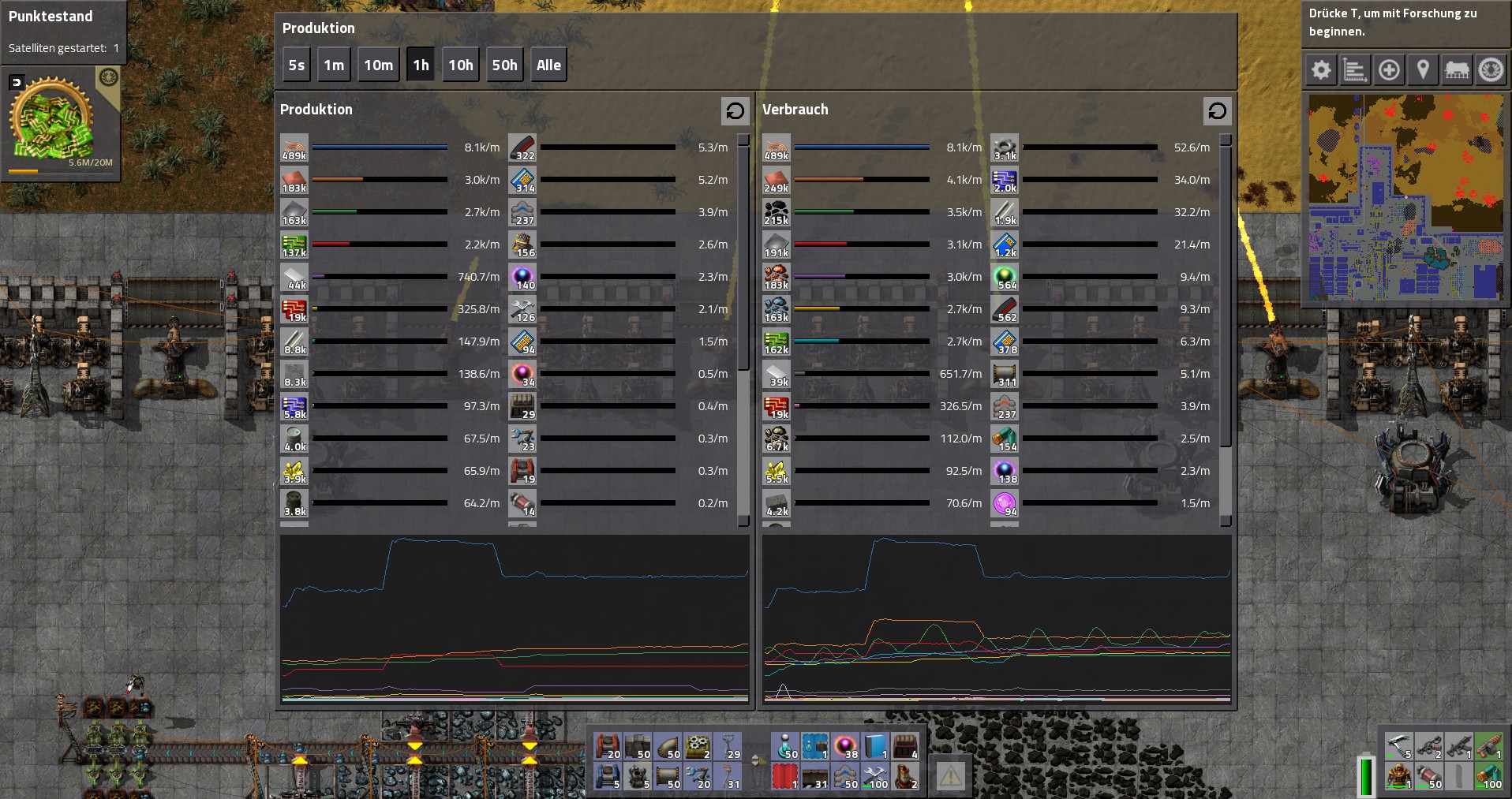
Task: Click the clock-style icon above minimap
Action: pos(1491,70)
